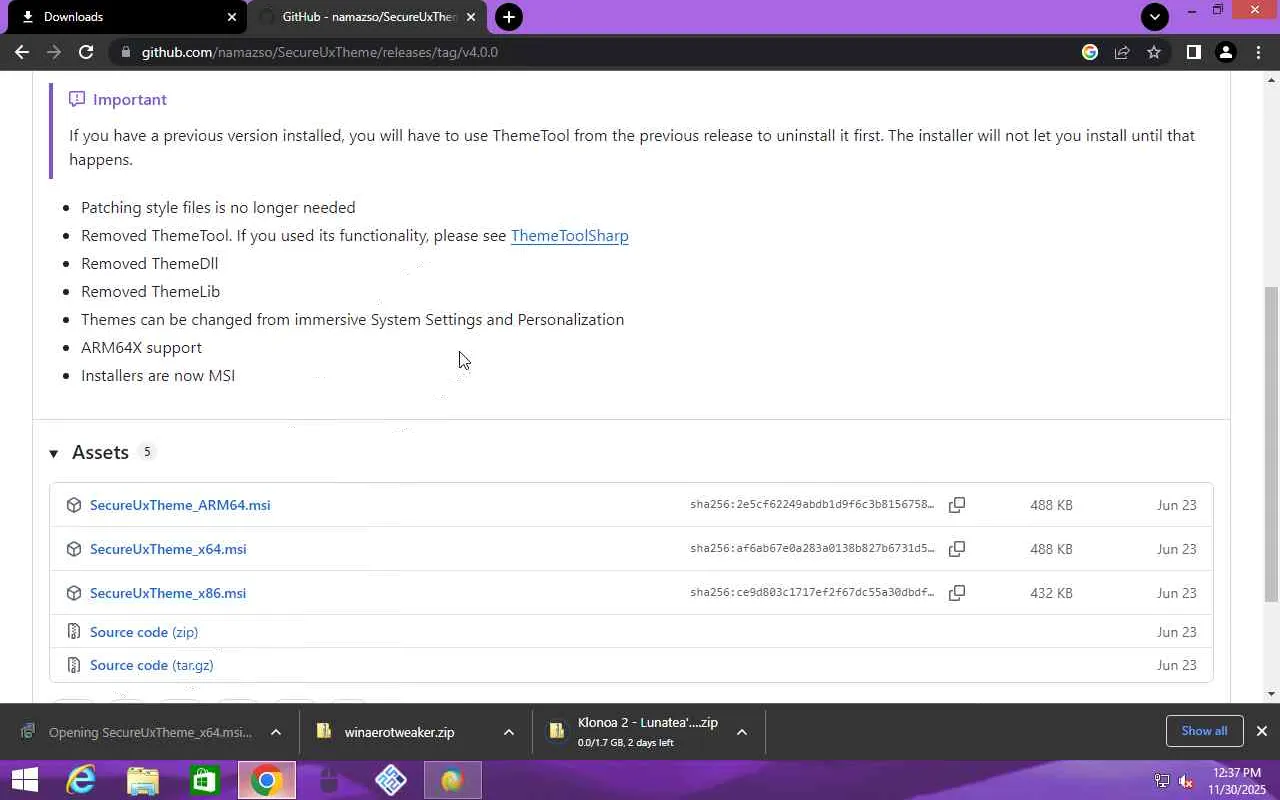1280x800 pixels.
Task: Download SecureUxTheme_x64.msi from Assets
Action: pyautogui.click(x=168, y=549)
